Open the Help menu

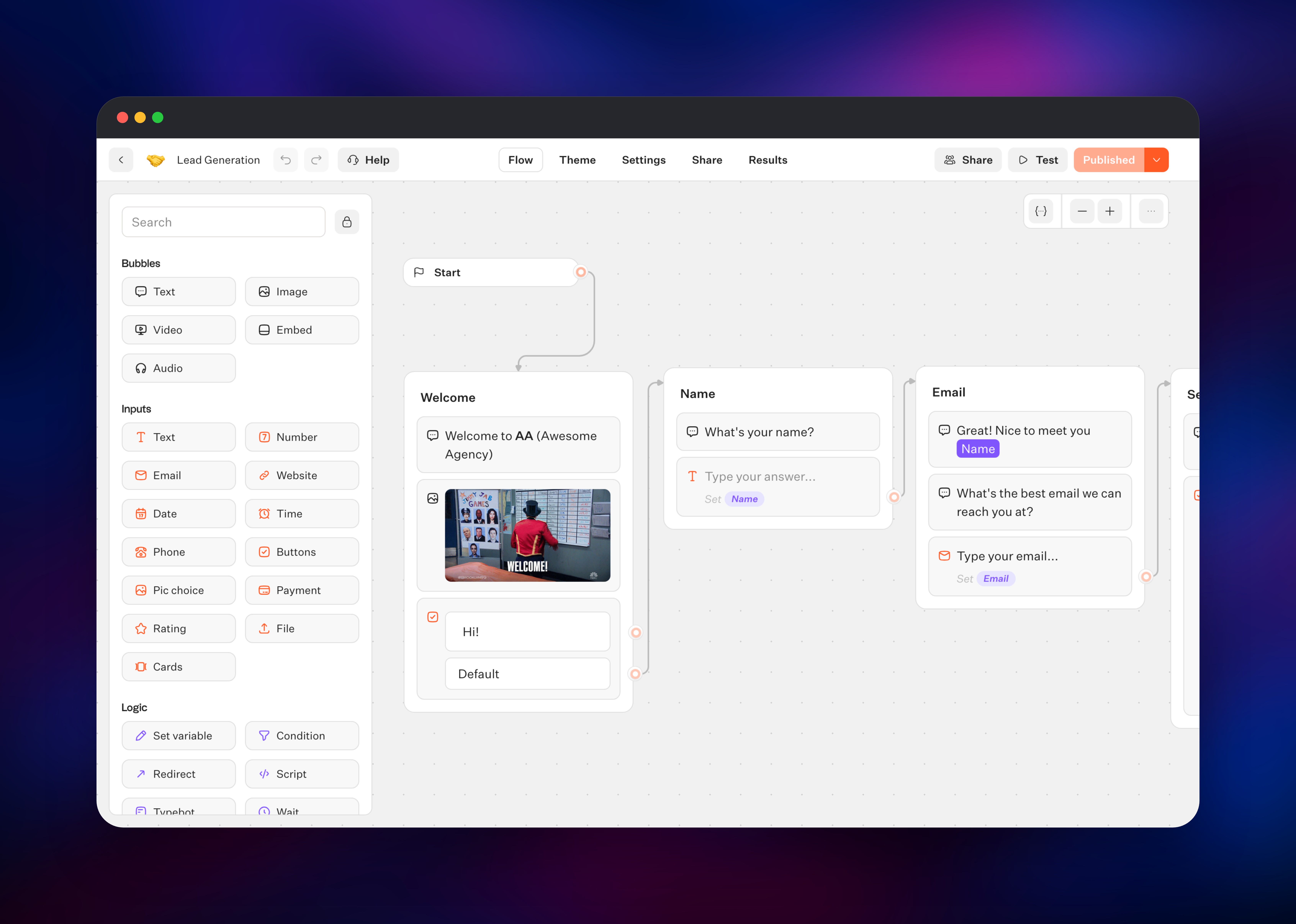(x=368, y=160)
